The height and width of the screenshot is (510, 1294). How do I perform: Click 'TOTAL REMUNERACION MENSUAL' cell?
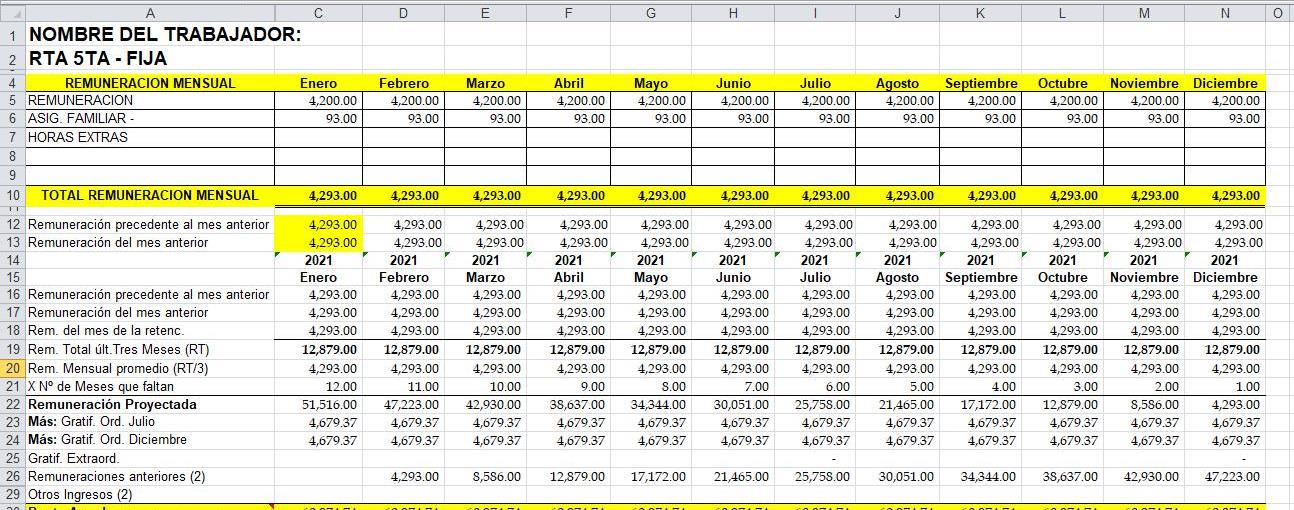pyautogui.click(x=150, y=195)
